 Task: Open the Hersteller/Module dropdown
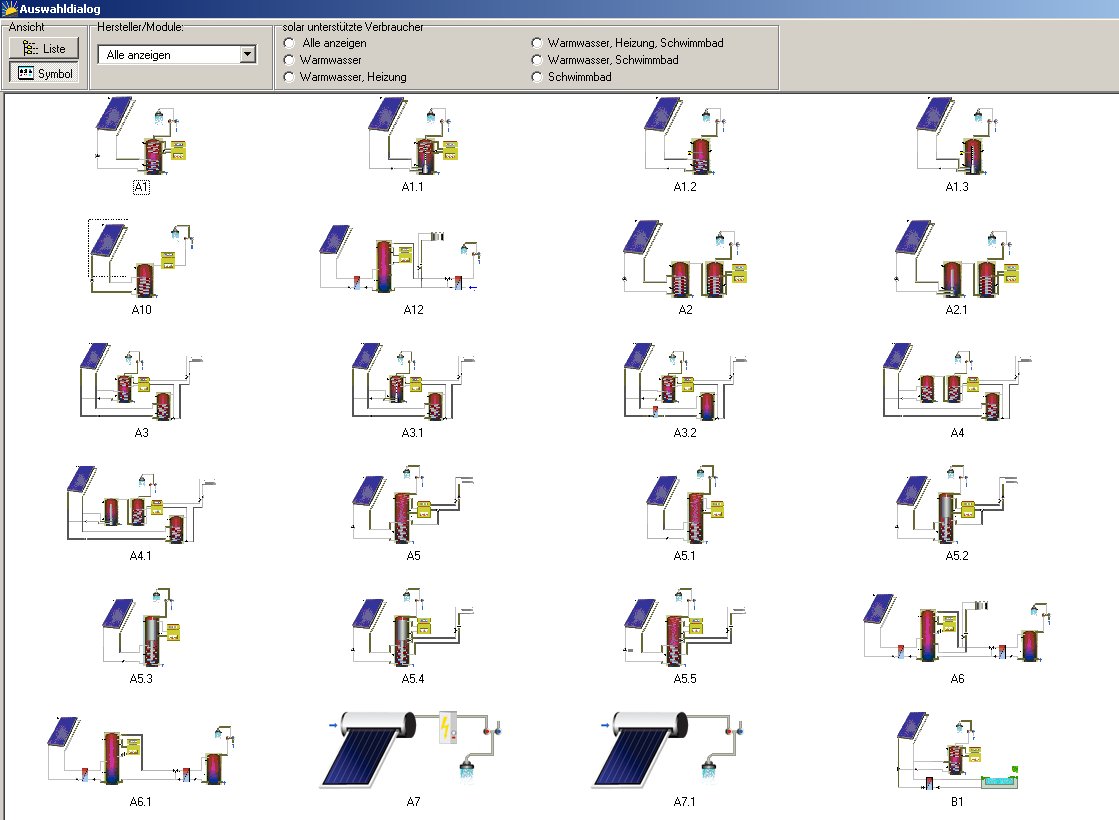point(248,53)
